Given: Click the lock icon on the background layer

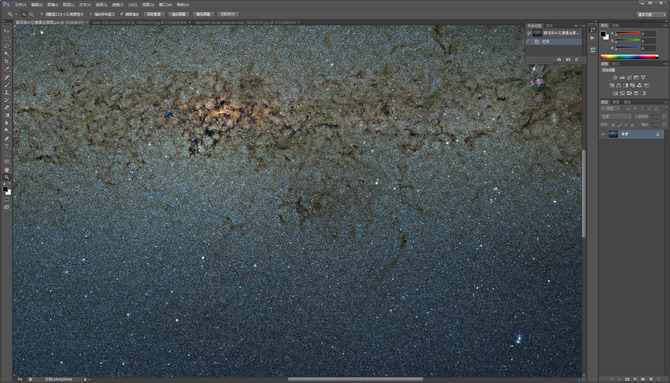Looking at the screenshot, I should tap(658, 134).
